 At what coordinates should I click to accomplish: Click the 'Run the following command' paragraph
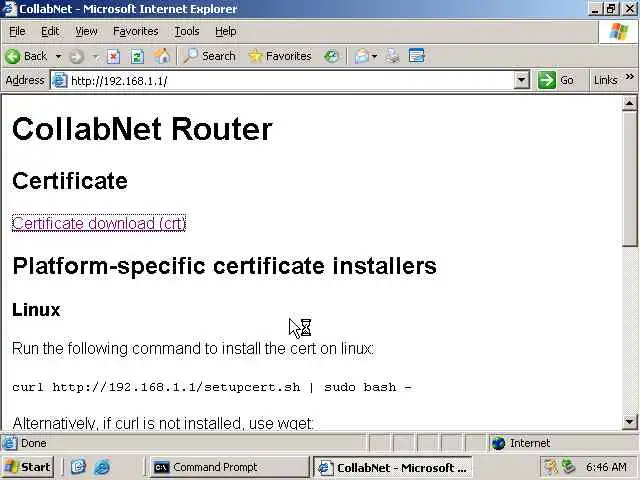tap(193, 349)
